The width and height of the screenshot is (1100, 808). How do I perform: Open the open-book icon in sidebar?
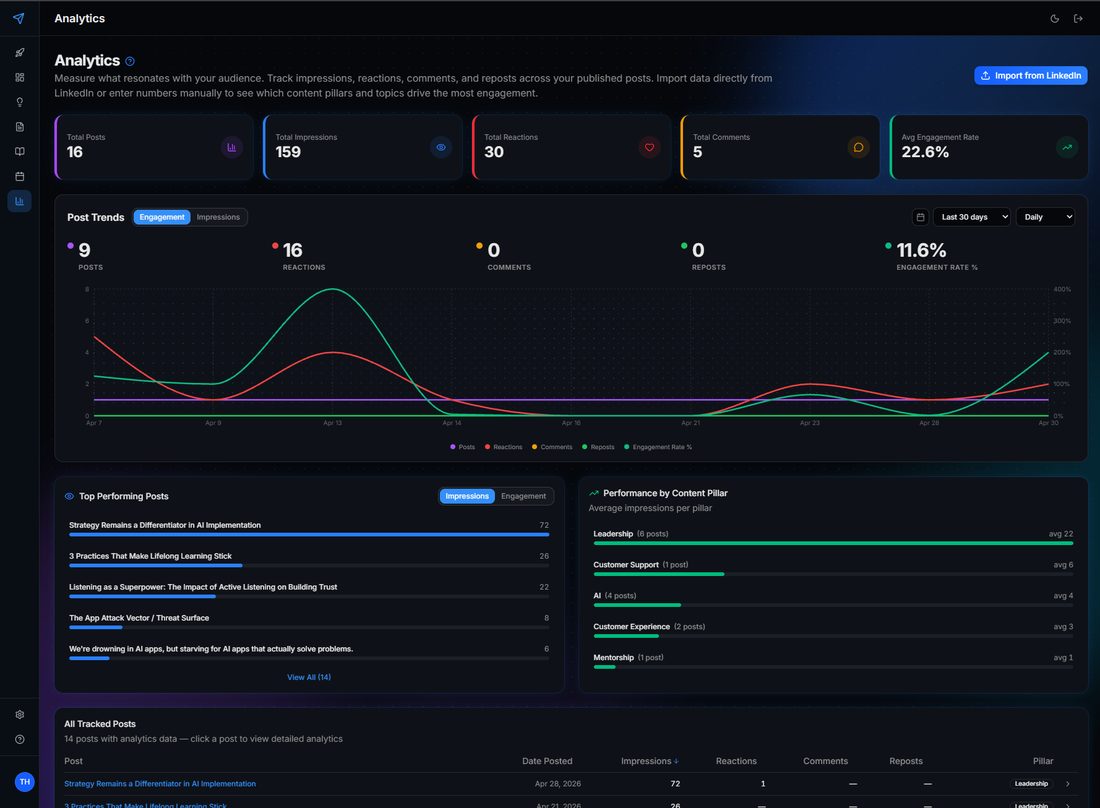tap(20, 152)
